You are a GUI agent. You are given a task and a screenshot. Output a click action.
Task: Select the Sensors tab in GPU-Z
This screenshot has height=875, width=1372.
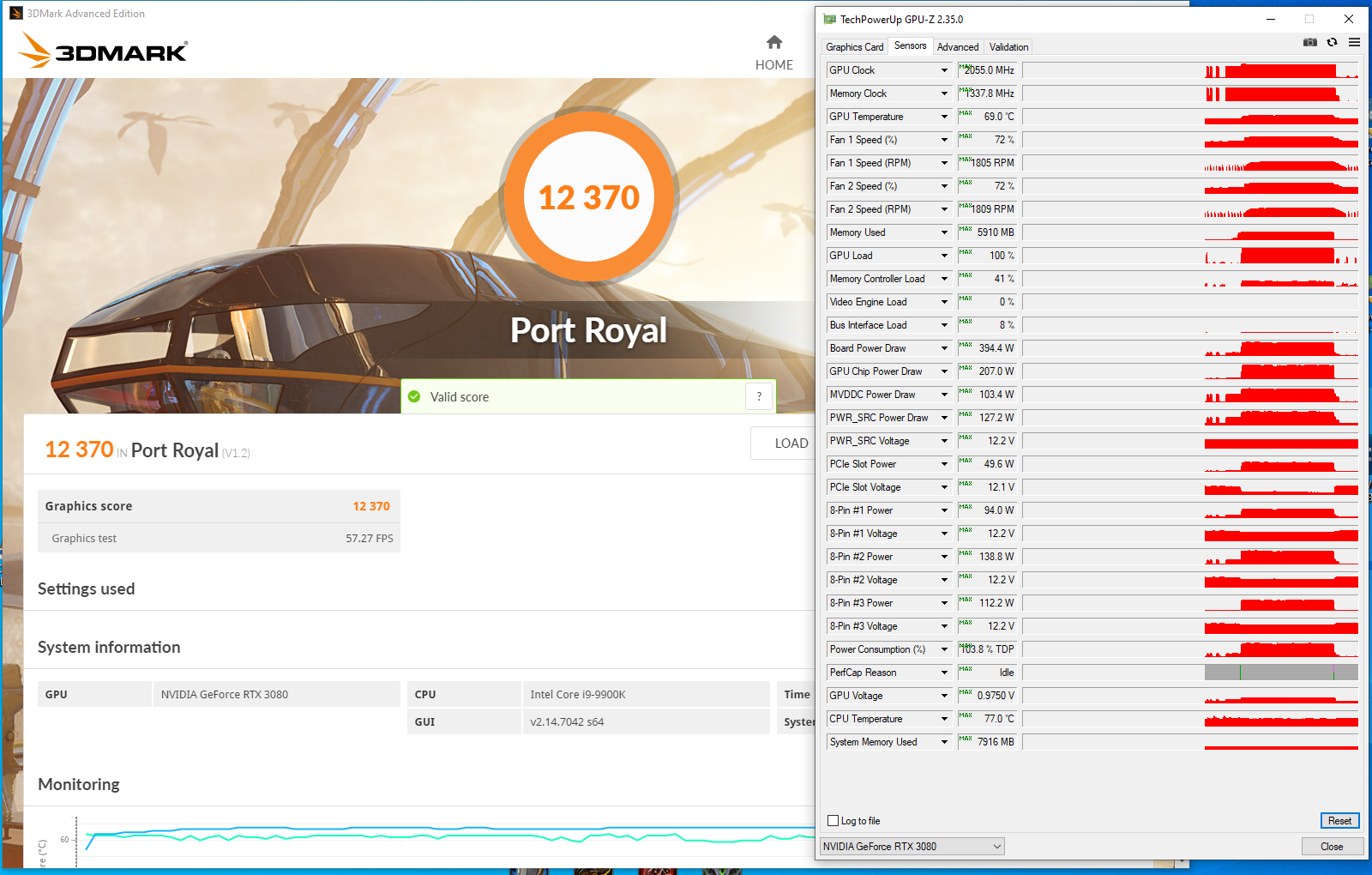[x=910, y=46]
